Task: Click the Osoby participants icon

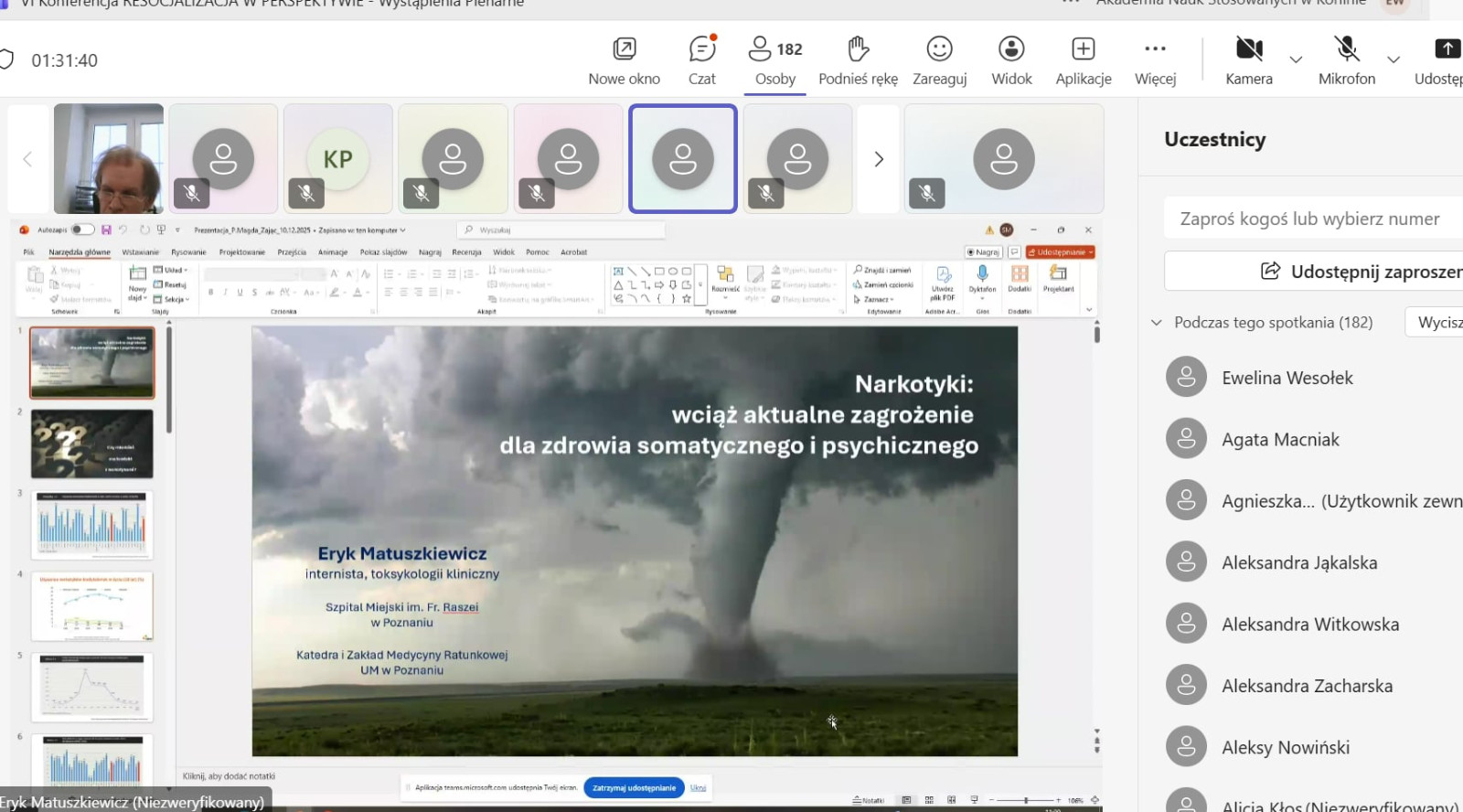Action: click(x=761, y=48)
